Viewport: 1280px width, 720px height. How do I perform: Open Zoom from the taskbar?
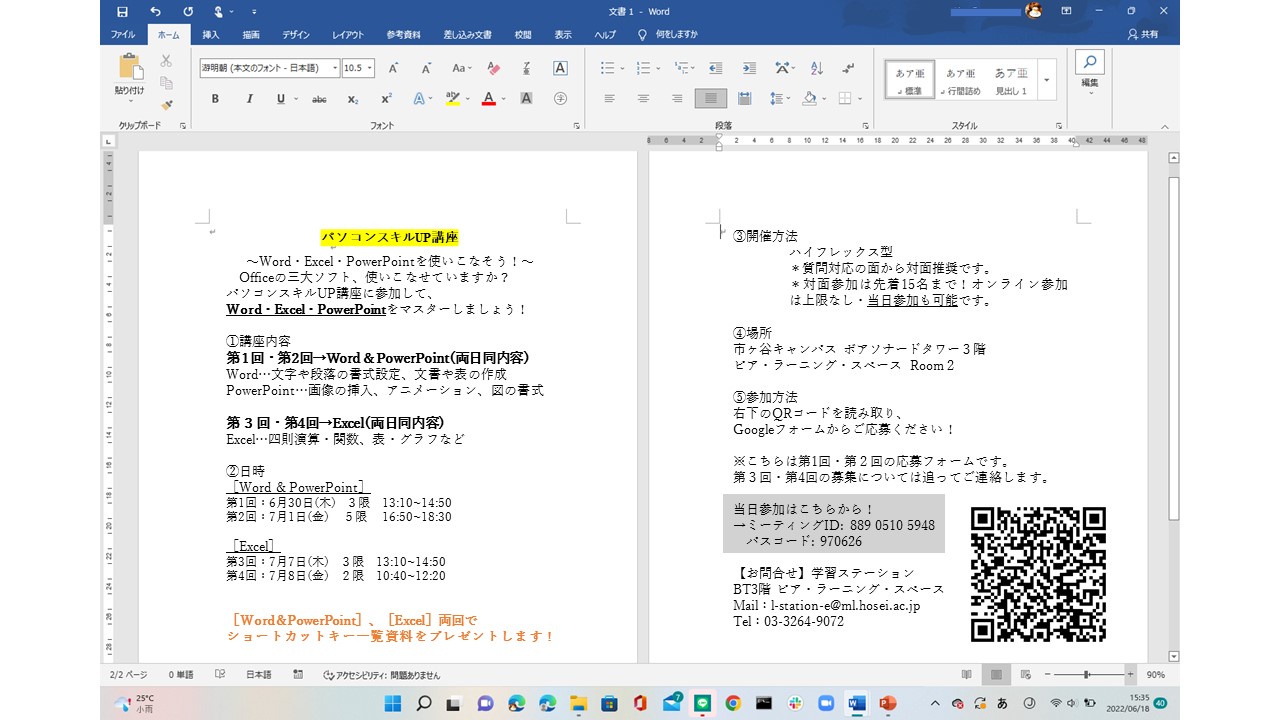pos(825,703)
